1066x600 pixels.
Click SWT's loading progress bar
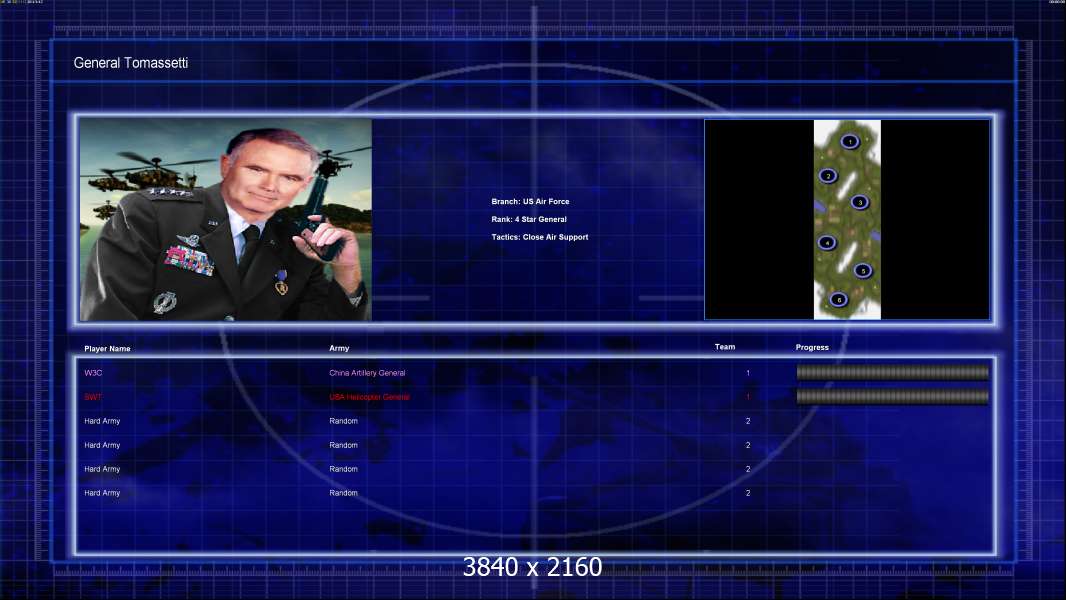pyautogui.click(x=892, y=397)
